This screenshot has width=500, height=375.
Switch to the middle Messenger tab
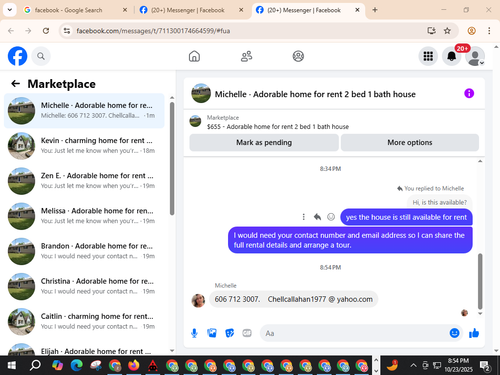(192, 10)
